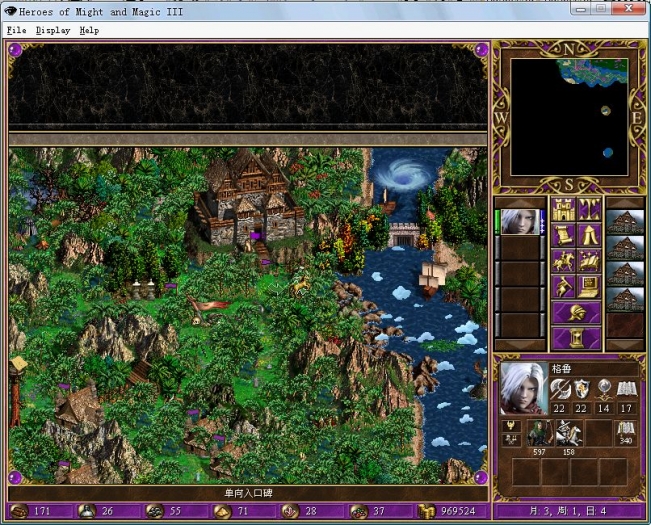Screen dimensions: 651x525
Task: Click the mounted hero on the map
Action: pyautogui.click(x=300, y=286)
